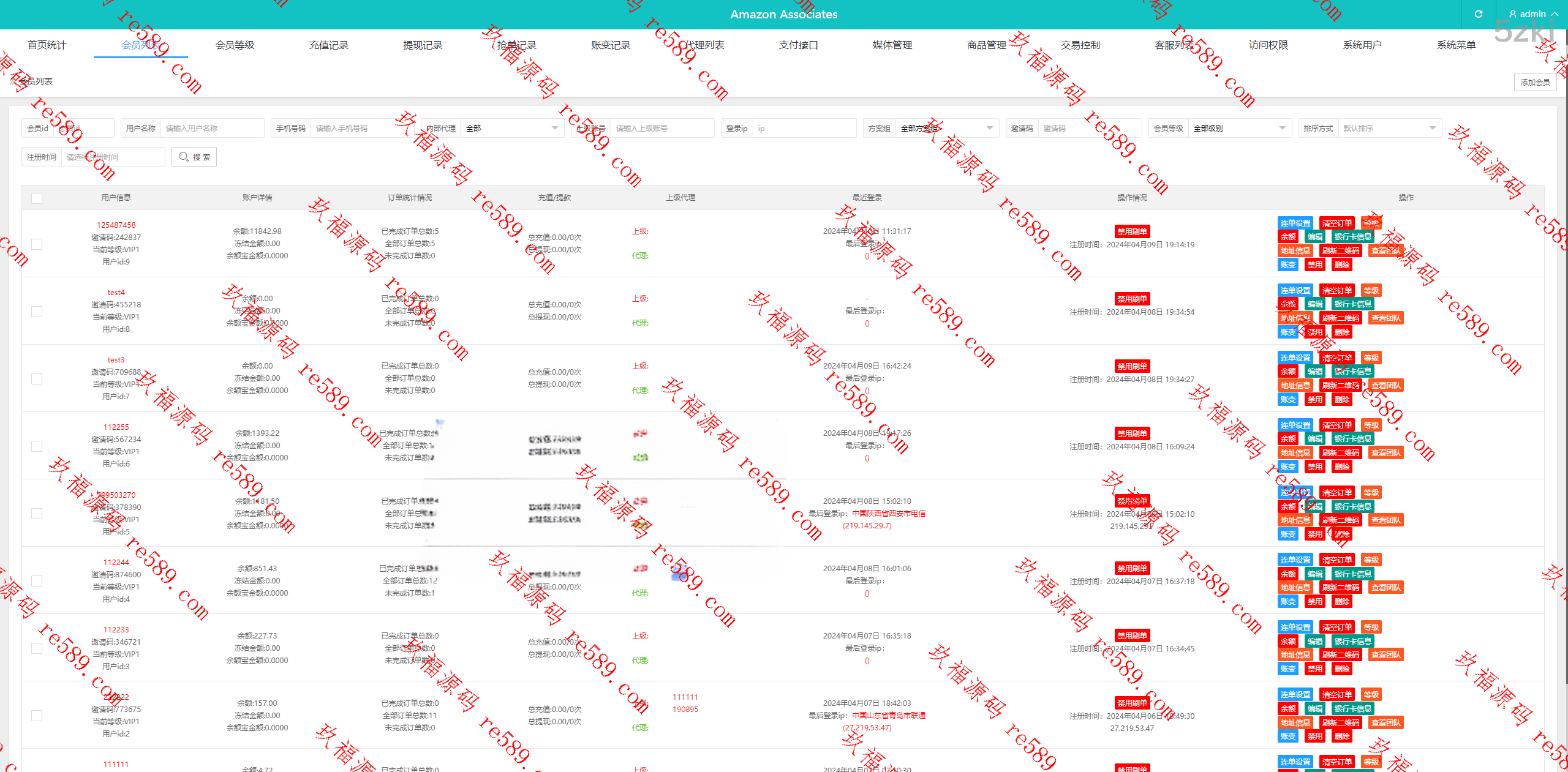Image resolution: width=1568 pixels, height=772 pixels.
Task: Click the 注册时间 date field
Action: pyautogui.click(x=112, y=157)
